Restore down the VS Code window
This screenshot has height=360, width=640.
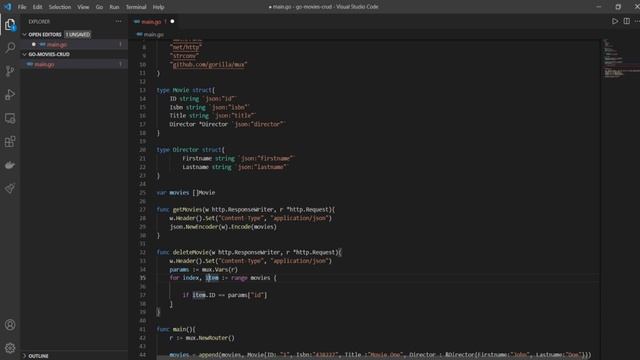coord(618,7)
